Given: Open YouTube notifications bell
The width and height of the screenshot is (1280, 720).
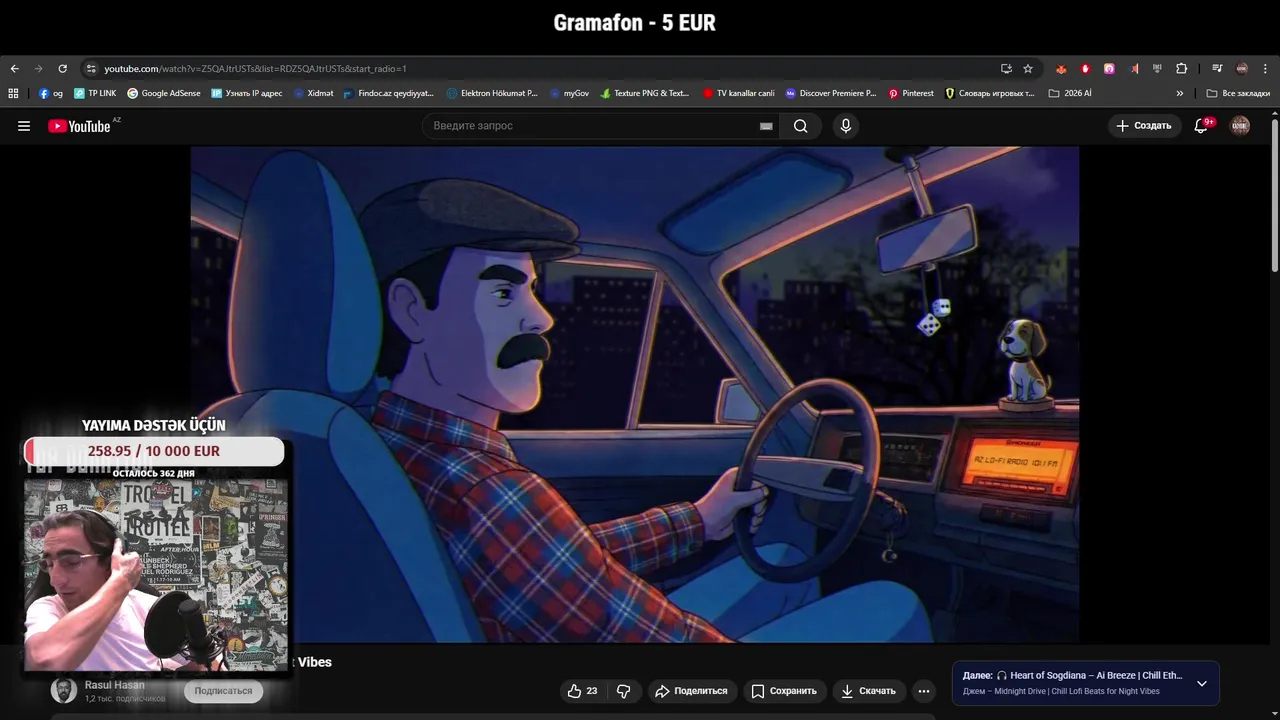Looking at the screenshot, I should click(x=1202, y=126).
